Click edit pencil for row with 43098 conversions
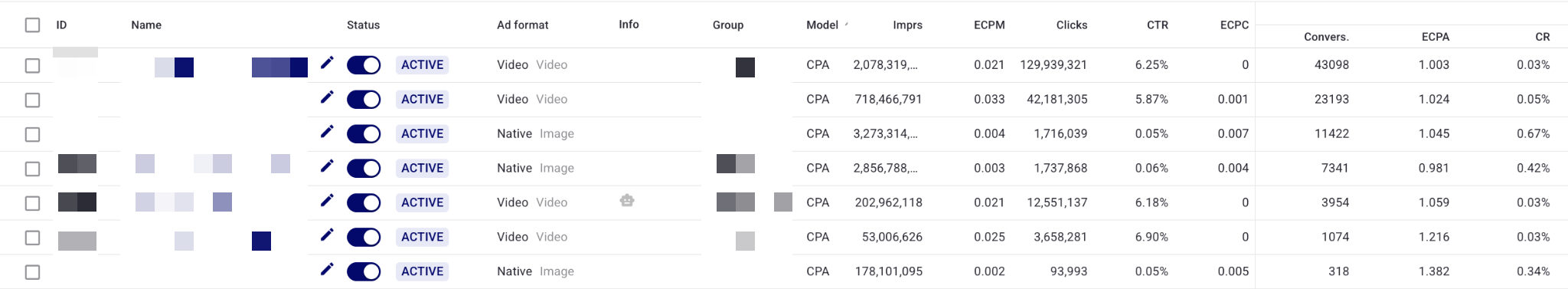Screen dimensions: 1568x289 [x=327, y=63]
